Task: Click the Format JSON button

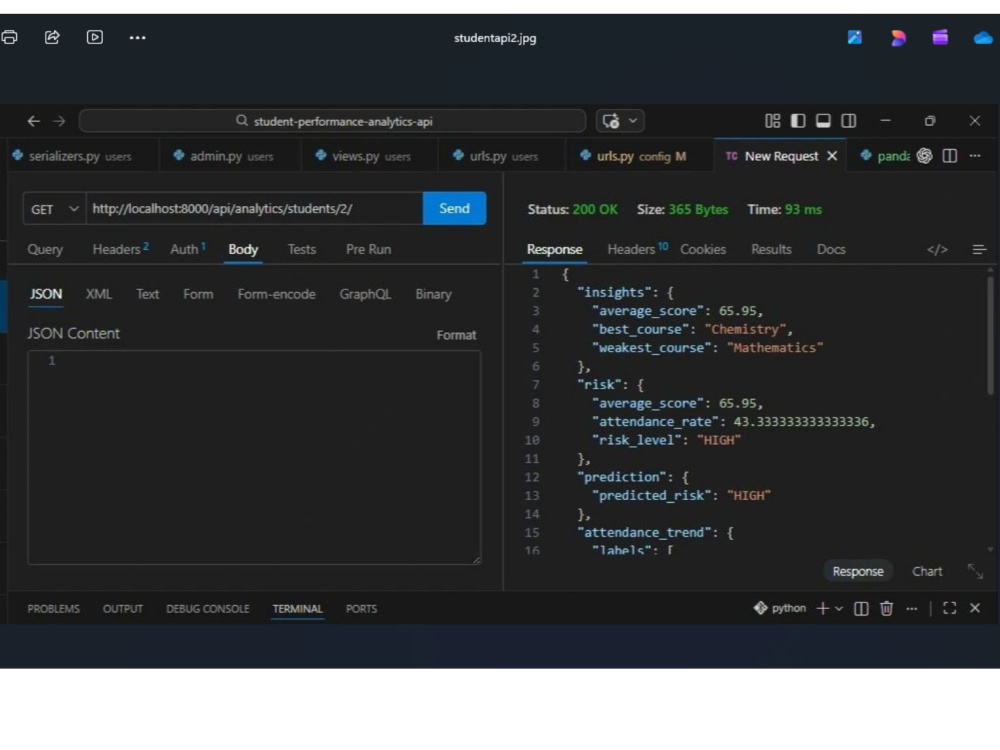Action: click(456, 335)
